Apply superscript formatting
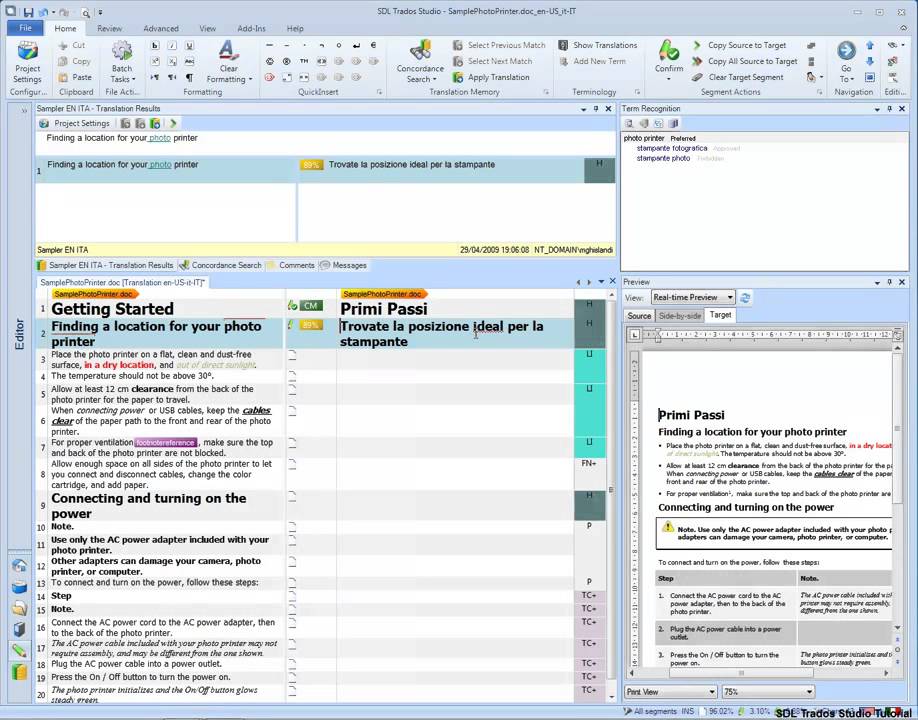This screenshot has width=918, height=720. point(155,61)
